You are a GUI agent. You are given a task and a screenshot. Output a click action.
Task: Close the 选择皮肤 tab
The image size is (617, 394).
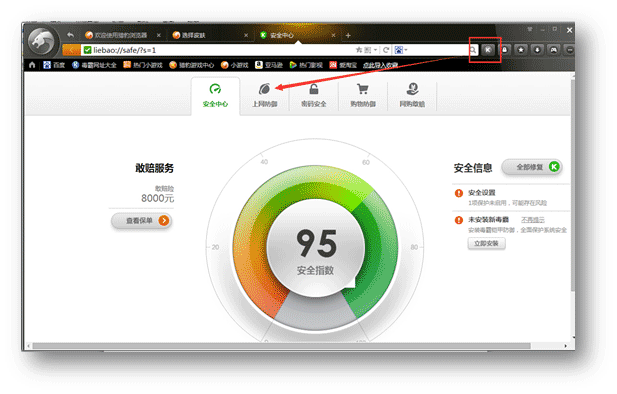(246, 35)
